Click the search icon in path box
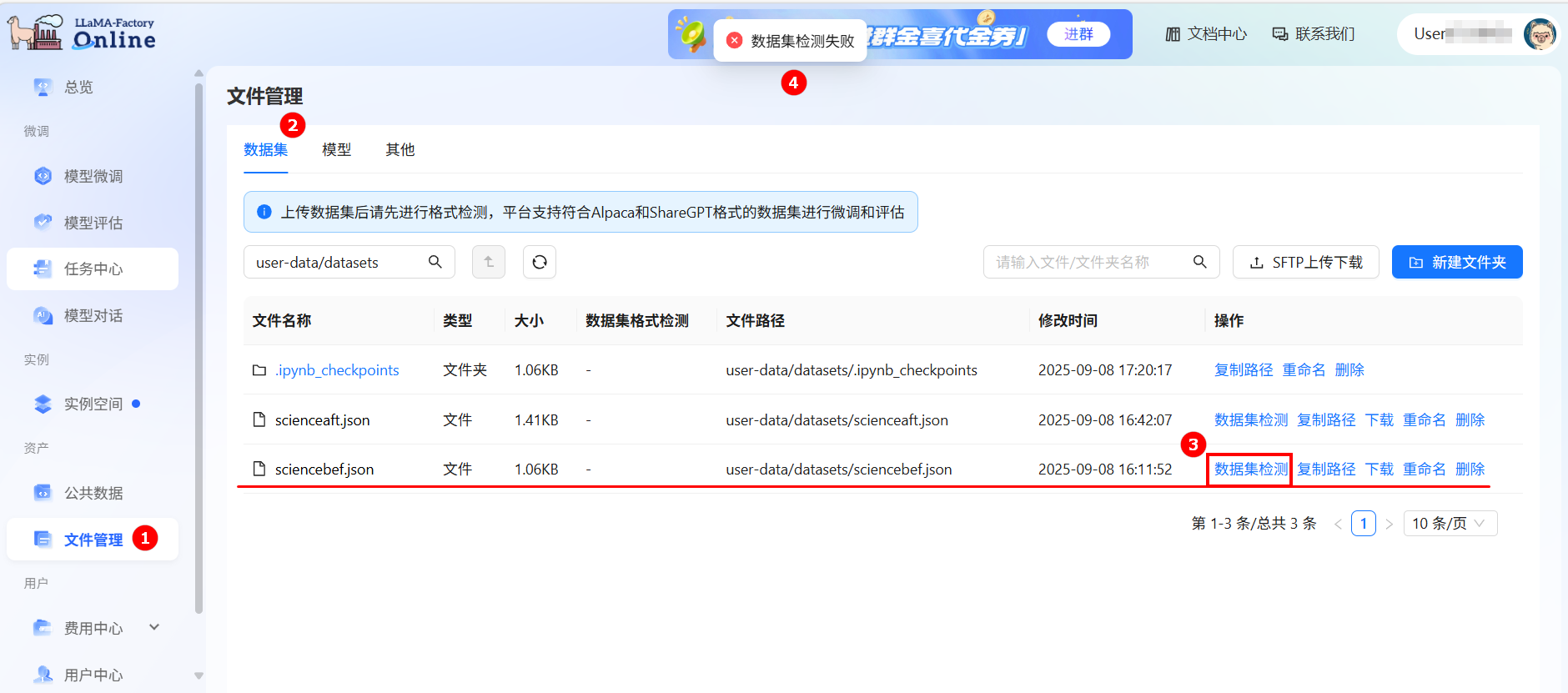 (x=435, y=262)
